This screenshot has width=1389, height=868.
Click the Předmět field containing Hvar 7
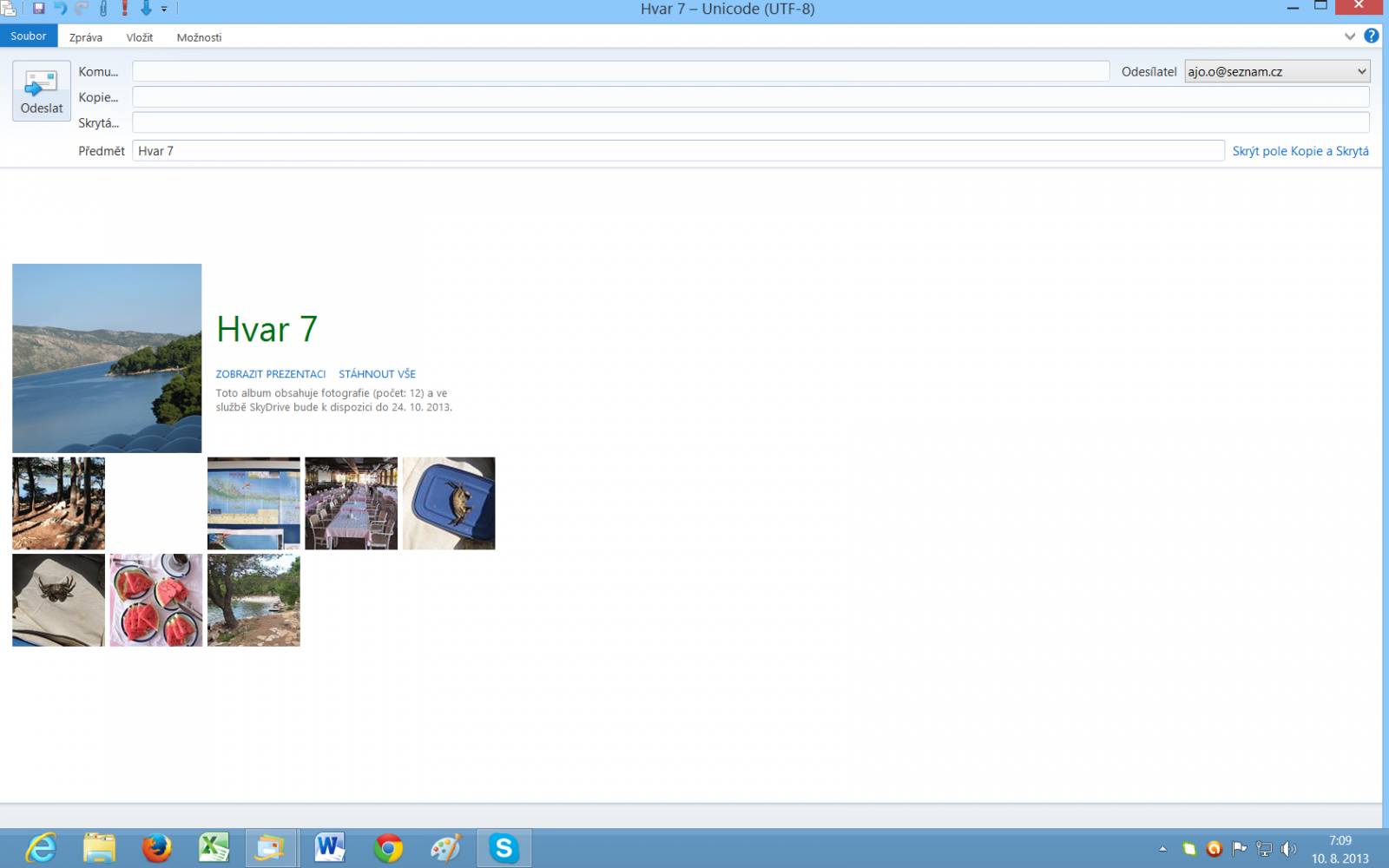point(678,151)
